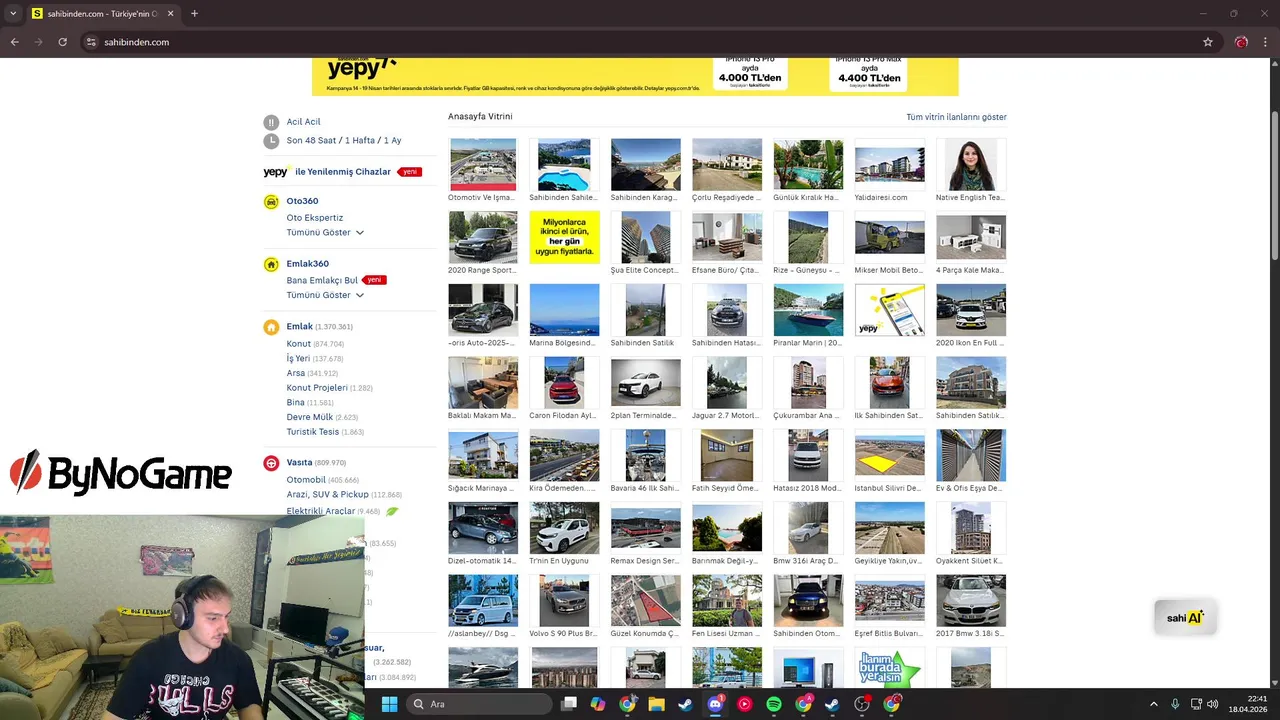Click the microphone icon in the system tray
The image size is (1280, 720).
pyautogui.click(x=1175, y=704)
